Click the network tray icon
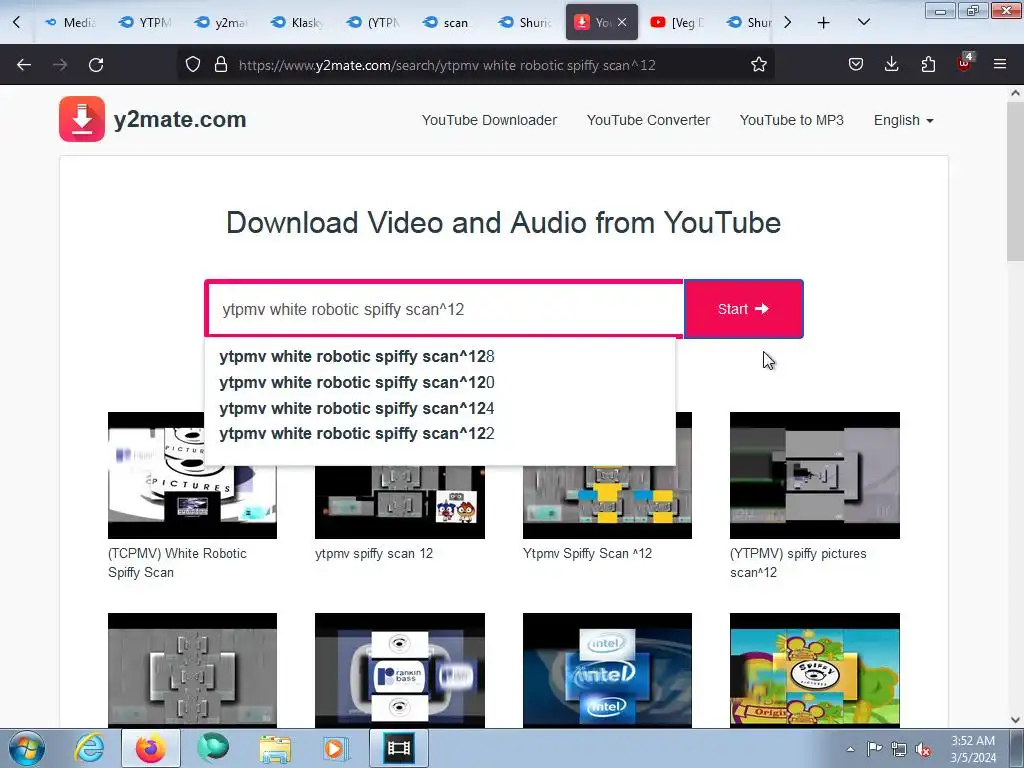 tap(899, 749)
